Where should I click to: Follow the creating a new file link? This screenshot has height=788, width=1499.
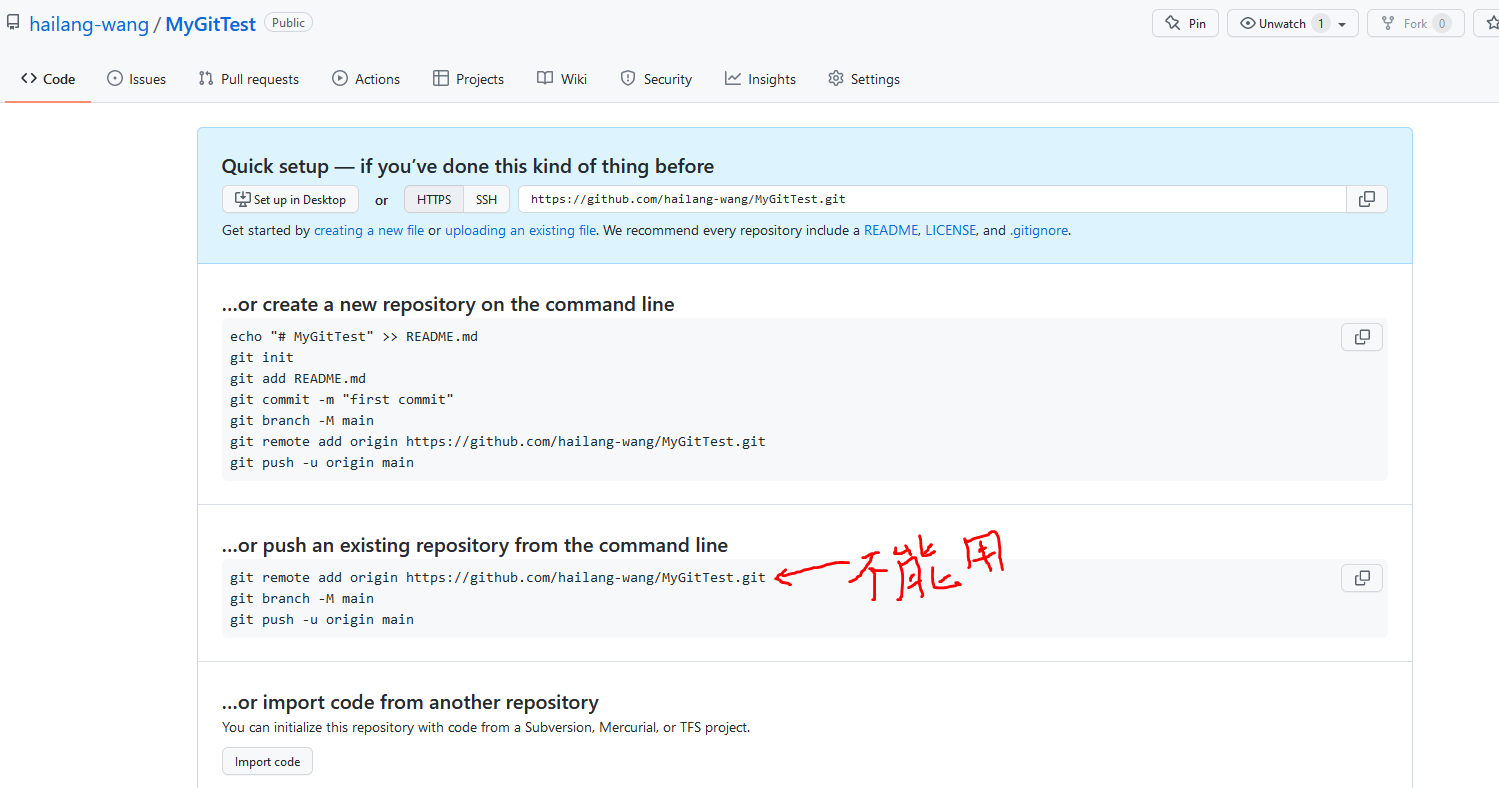[369, 230]
